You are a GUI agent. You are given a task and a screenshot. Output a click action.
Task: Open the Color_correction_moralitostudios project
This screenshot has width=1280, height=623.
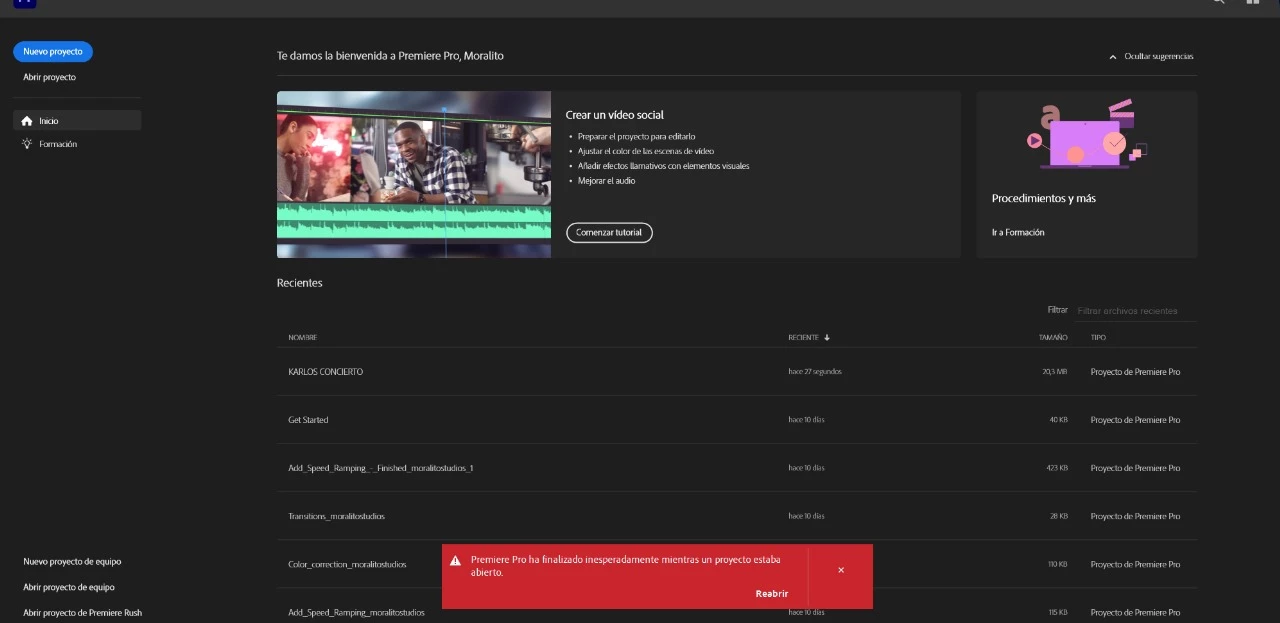[347, 564]
